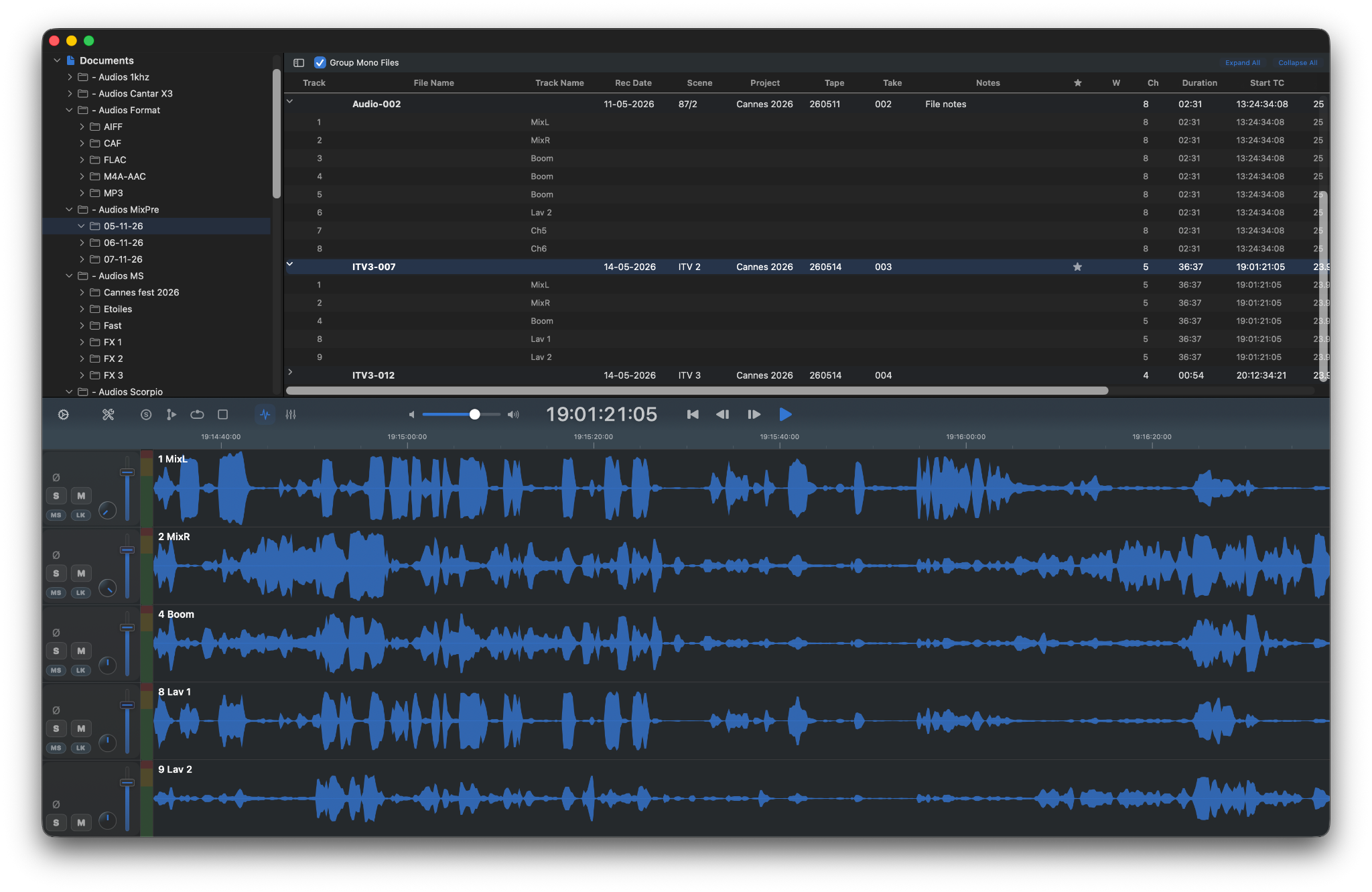Open the settings gear in the transport bar
The image size is (1372, 892).
[x=64, y=415]
